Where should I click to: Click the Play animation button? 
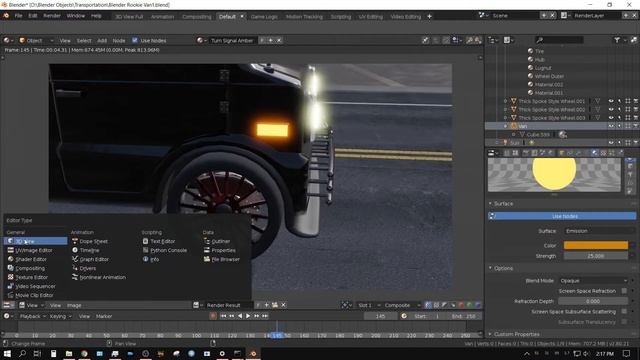248,316
